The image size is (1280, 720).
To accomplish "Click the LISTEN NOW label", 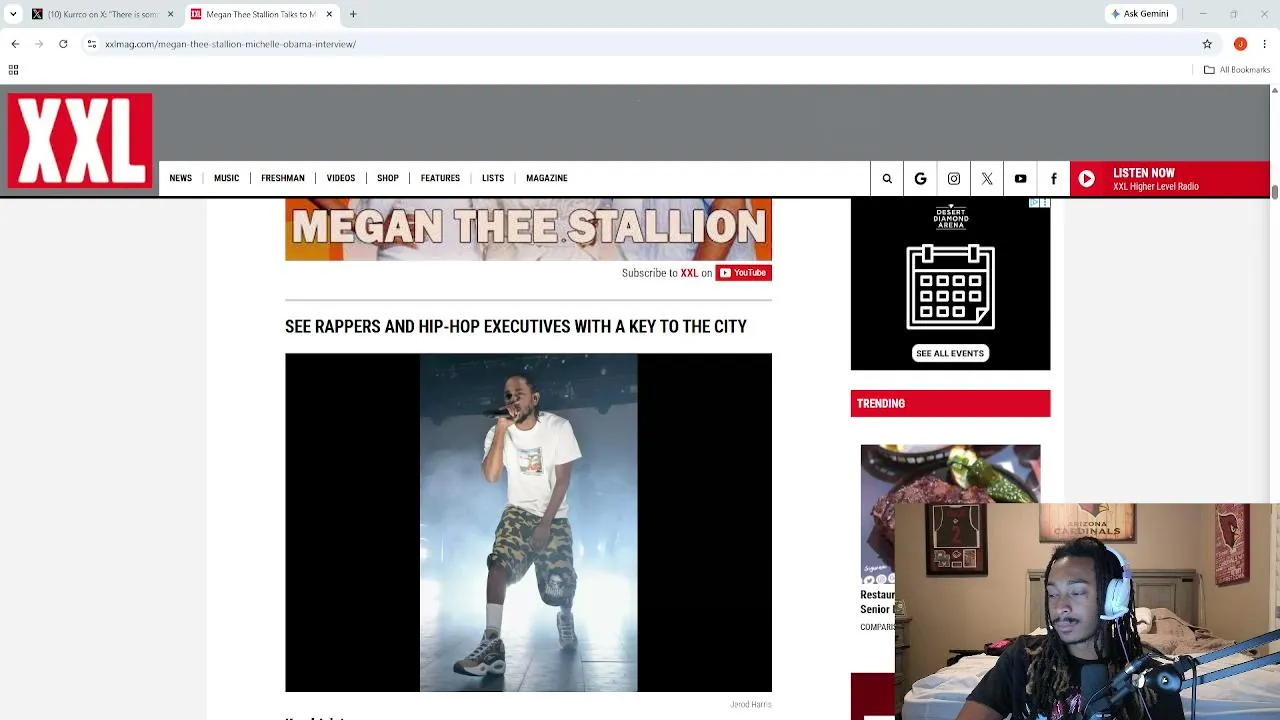I will [x=1144, y=173].
